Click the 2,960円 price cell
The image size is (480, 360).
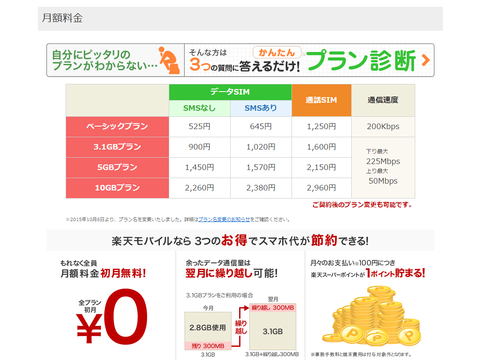click(321, 188)
